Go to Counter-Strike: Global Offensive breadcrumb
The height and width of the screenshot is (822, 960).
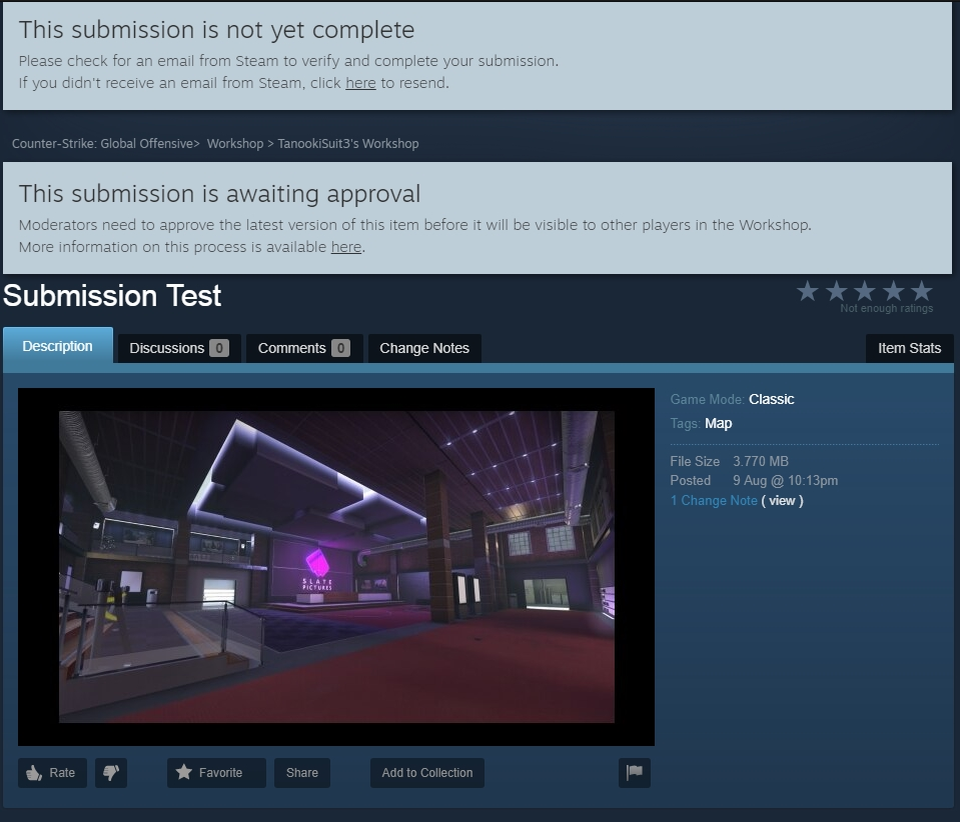point(103,144)
